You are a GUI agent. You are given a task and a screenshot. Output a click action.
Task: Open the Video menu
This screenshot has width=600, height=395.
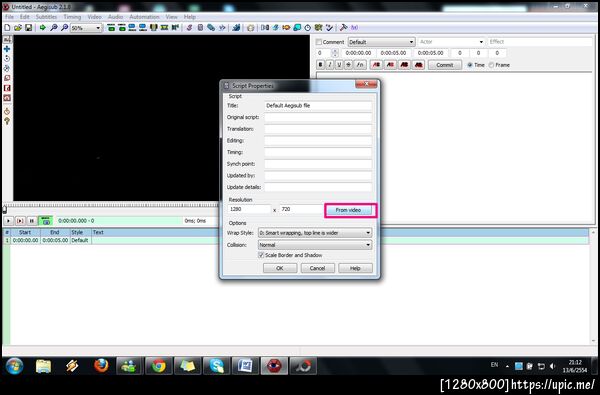click(x=94, y=17)
